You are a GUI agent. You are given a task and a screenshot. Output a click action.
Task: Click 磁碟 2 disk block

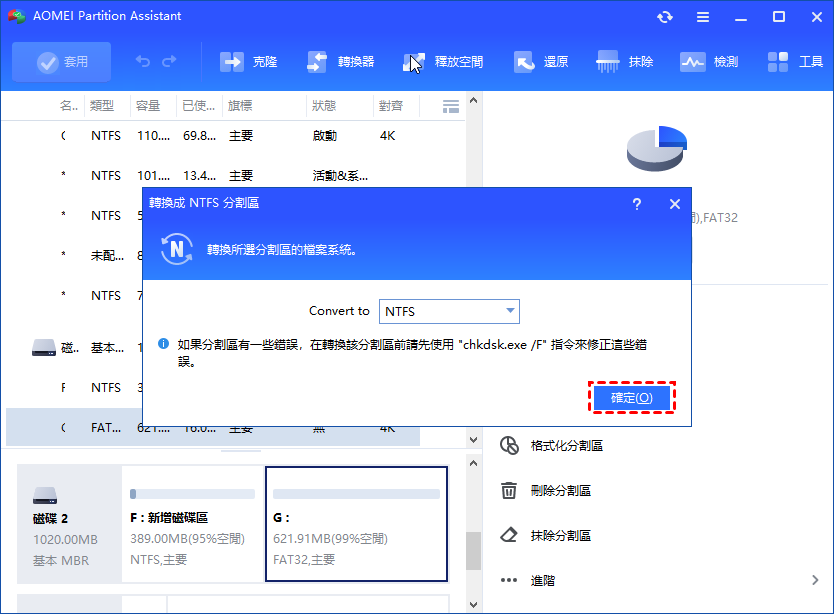(x=70, y=524)
